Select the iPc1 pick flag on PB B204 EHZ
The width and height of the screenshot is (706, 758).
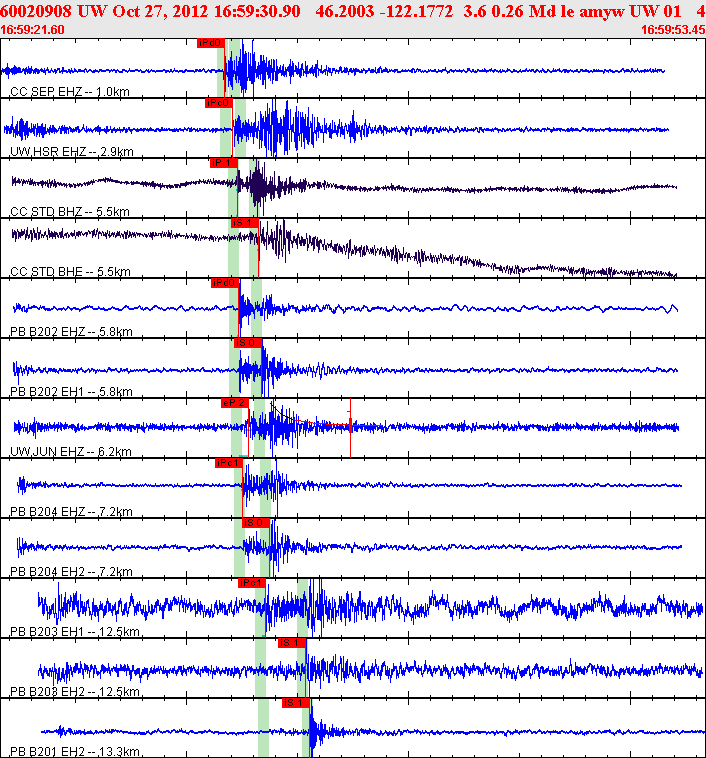click(229, 463)
